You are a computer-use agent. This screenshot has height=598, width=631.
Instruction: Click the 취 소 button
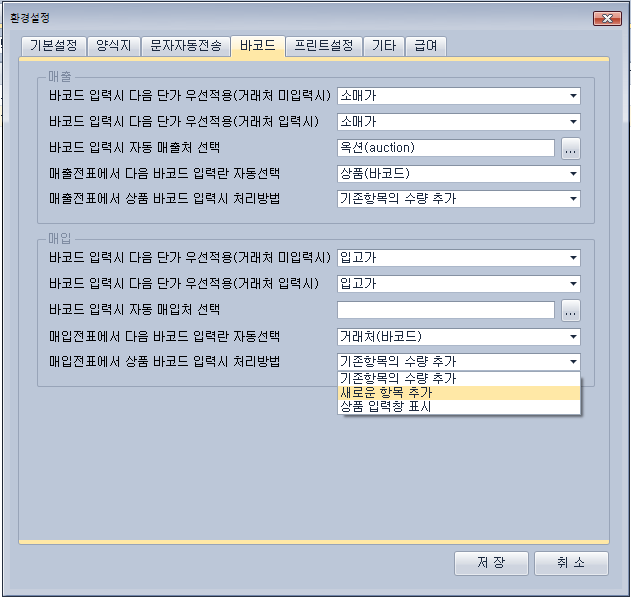click(x=571, y=563)
